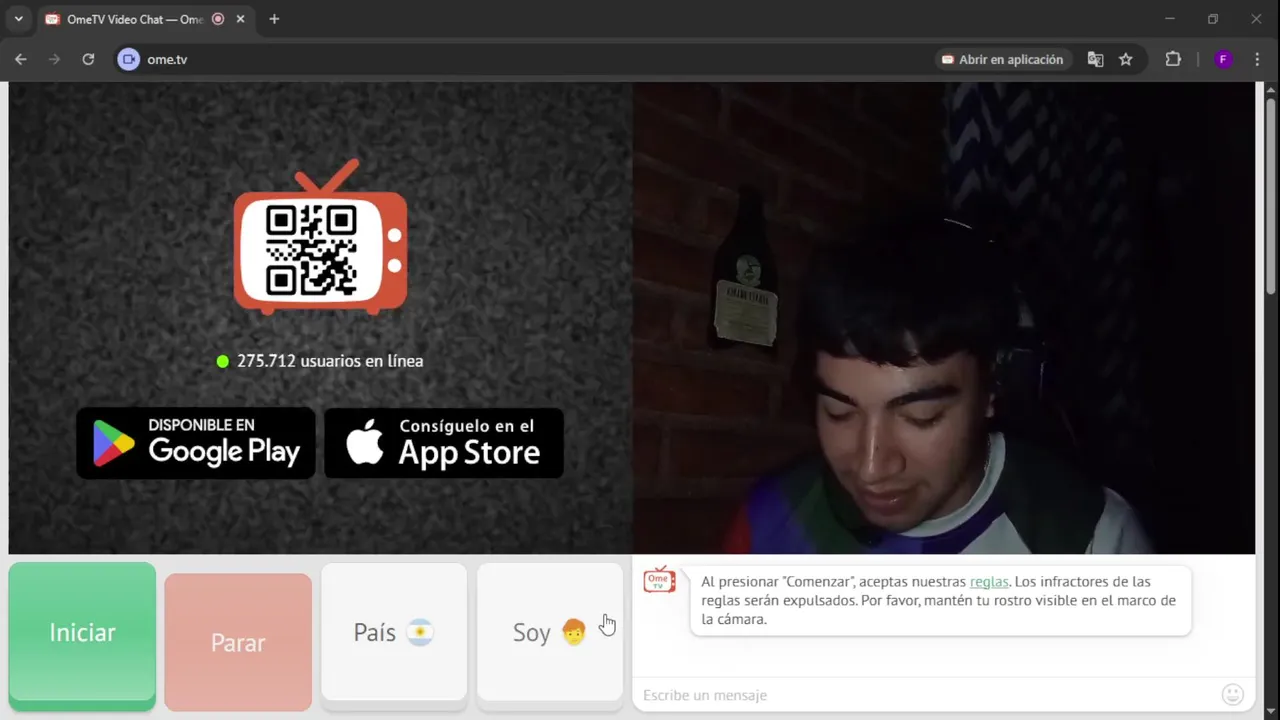Screen dimensions: 1280x720
Task: Click the Iniciar green button
Action: (82, 636)
